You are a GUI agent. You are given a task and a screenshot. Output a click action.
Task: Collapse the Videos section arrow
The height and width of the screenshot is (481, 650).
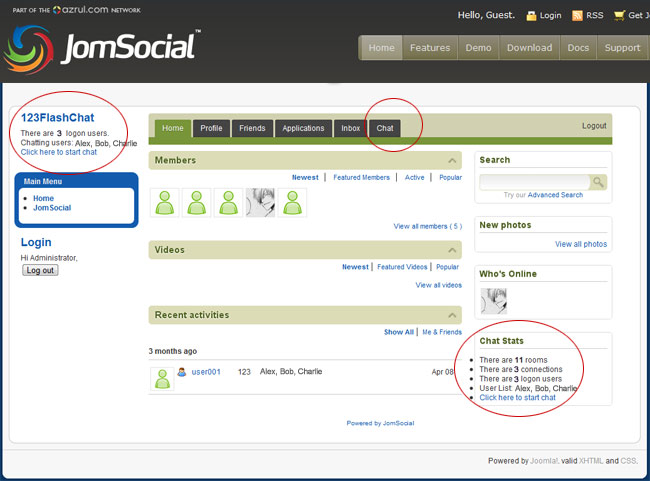click(453, 250)
